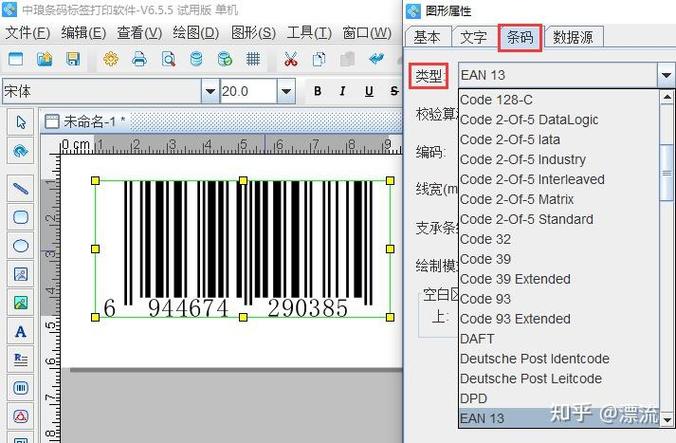
Task: Click the cut scissors icon
Action: click(x=291, y=59)
